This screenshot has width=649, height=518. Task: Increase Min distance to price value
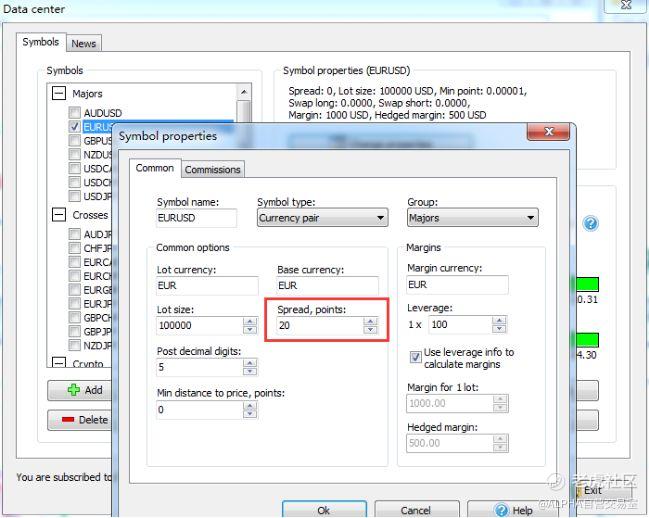click(250, 405)
